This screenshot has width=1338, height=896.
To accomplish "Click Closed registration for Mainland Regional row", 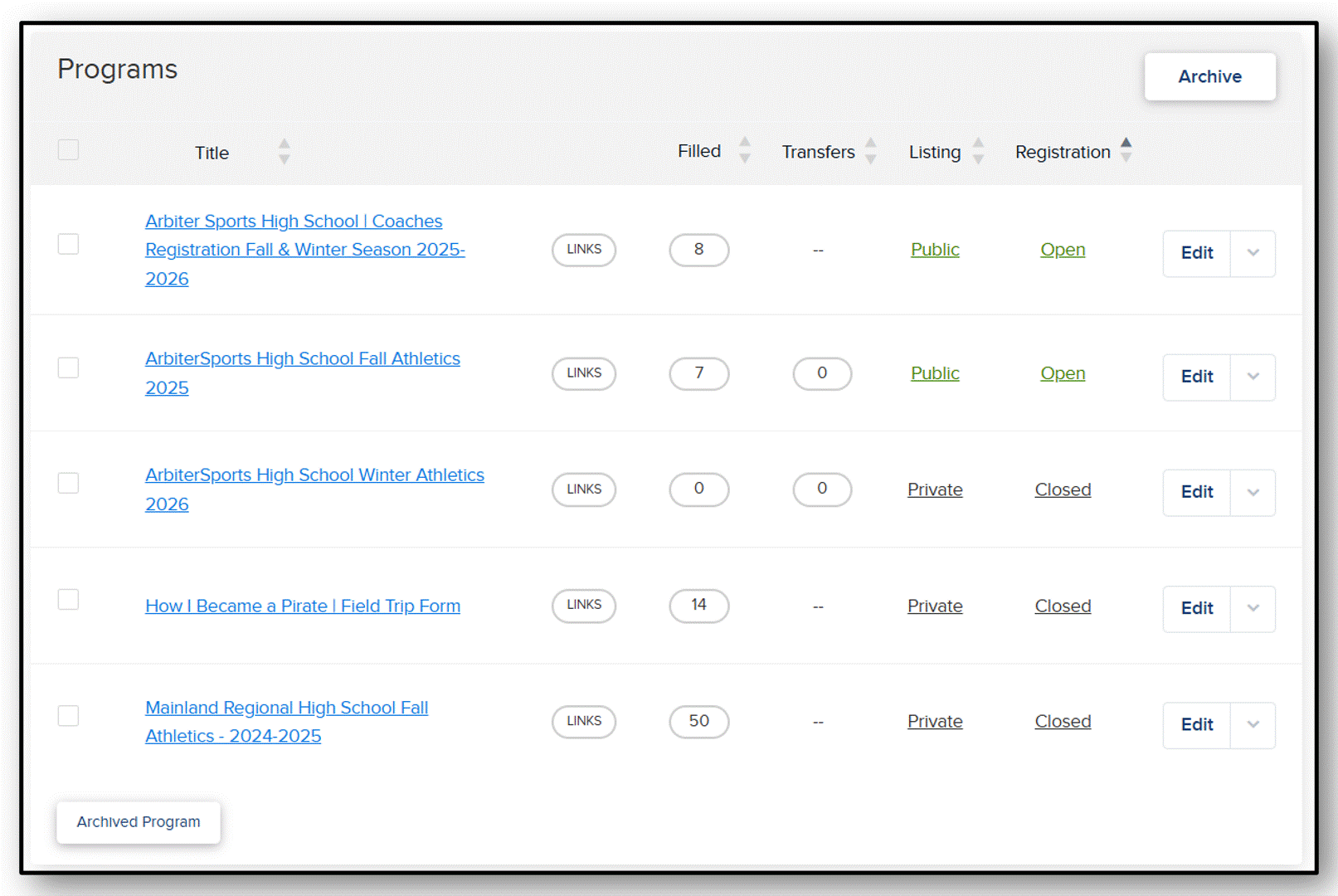I will (x=1063, y=722).
